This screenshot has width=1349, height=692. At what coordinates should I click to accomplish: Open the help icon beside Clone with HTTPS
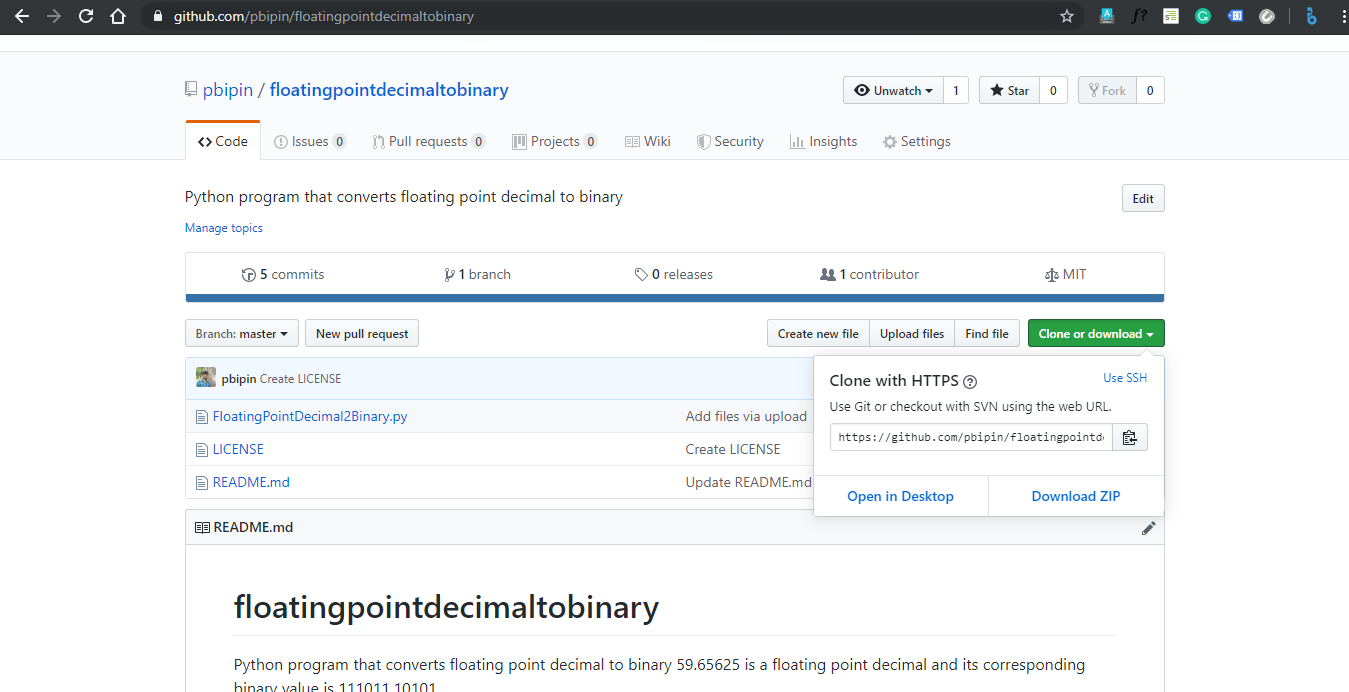[970, 381]
